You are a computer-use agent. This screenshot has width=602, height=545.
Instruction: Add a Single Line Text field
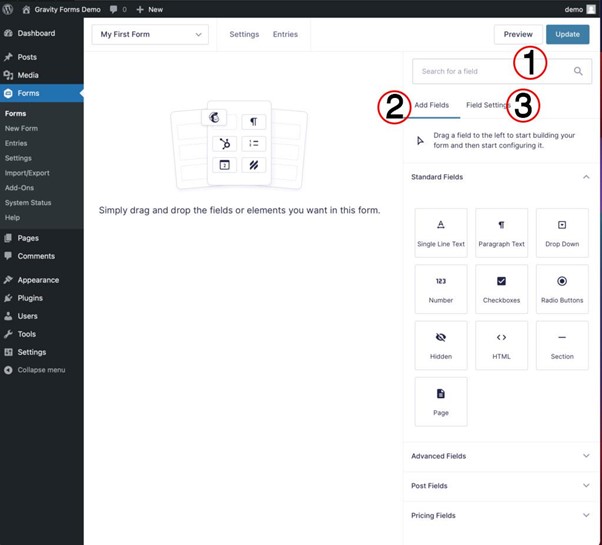click(x=441, y=233)
